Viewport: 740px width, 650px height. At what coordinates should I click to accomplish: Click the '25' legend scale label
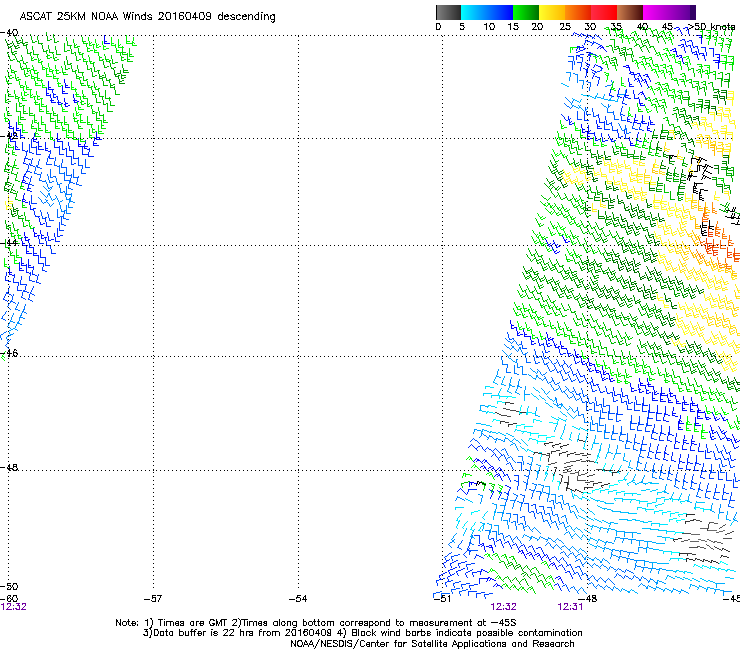[565, 27]
